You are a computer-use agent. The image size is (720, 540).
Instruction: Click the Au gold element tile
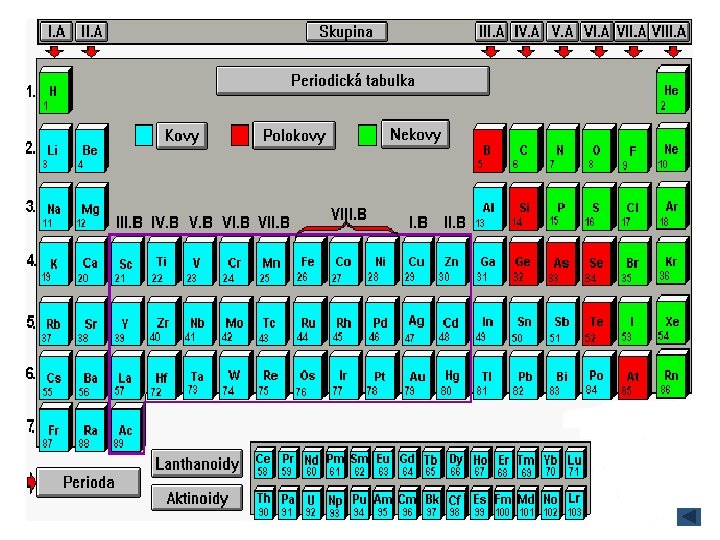[417, 376]
